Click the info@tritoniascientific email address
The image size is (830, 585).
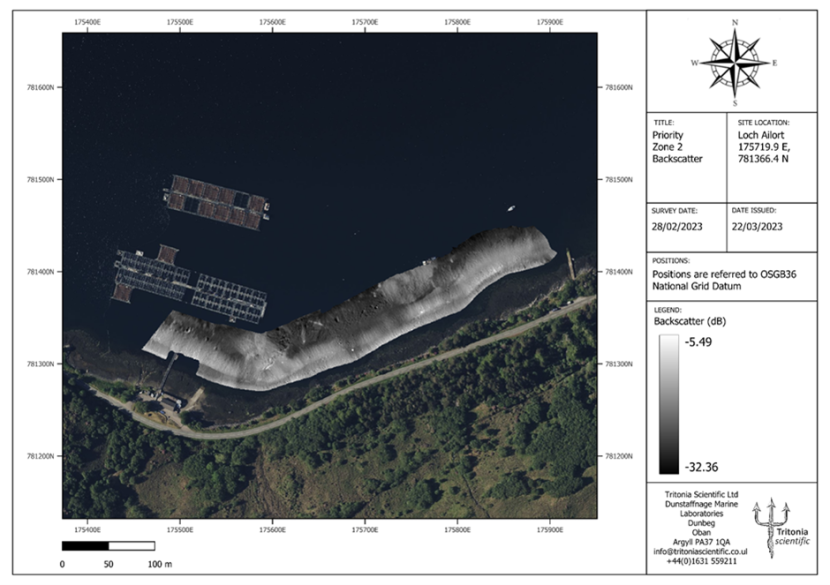[x=700, y=552]
